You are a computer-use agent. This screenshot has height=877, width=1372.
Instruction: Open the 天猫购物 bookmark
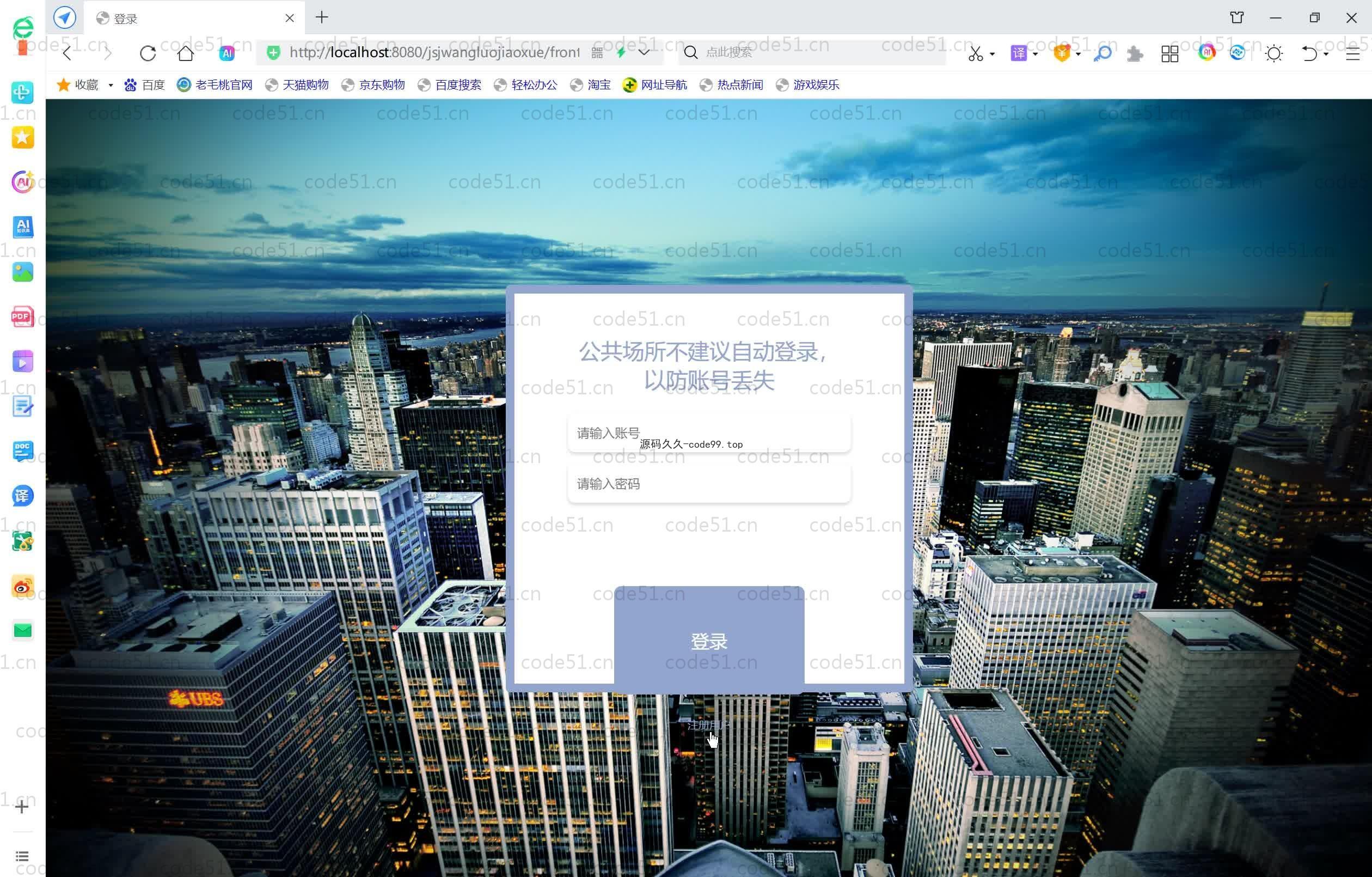(x=297, y=85)
